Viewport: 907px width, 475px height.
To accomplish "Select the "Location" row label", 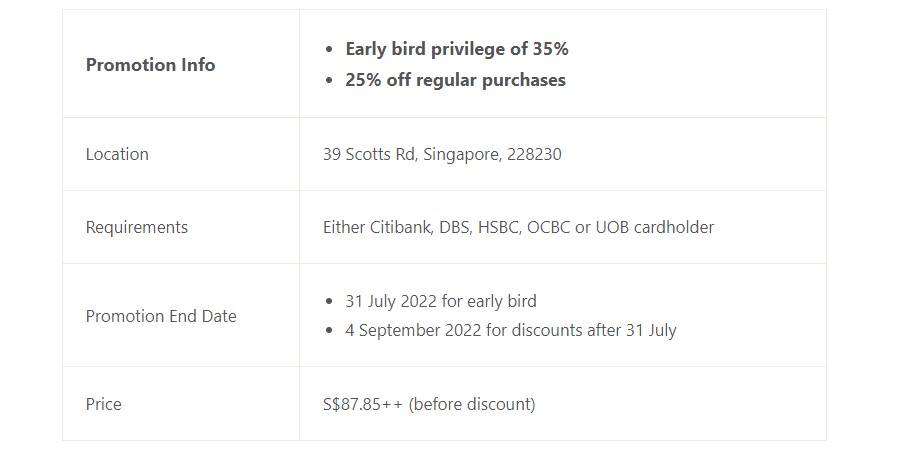I will tap(117, 154).
